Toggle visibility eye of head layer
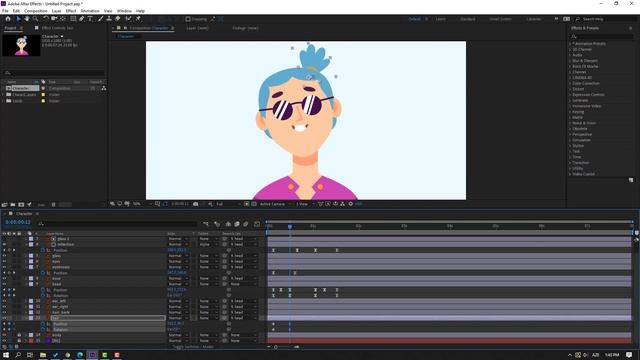 (x=4, y=284)
